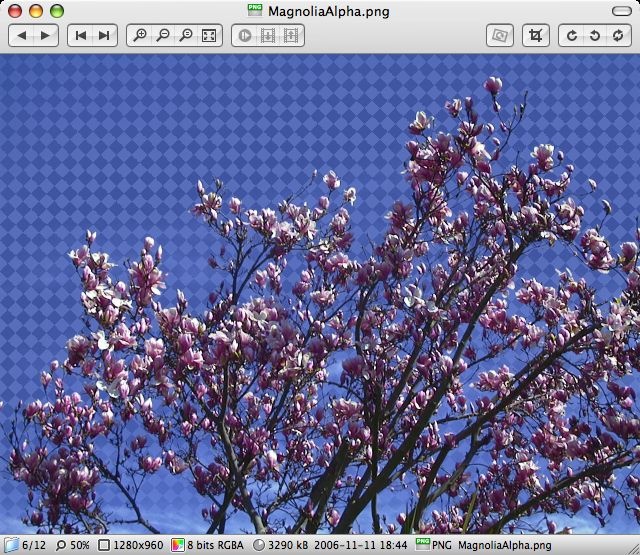Fit the image to the screen
This screenshot has width=640, height=555.
tap(209, 36)
